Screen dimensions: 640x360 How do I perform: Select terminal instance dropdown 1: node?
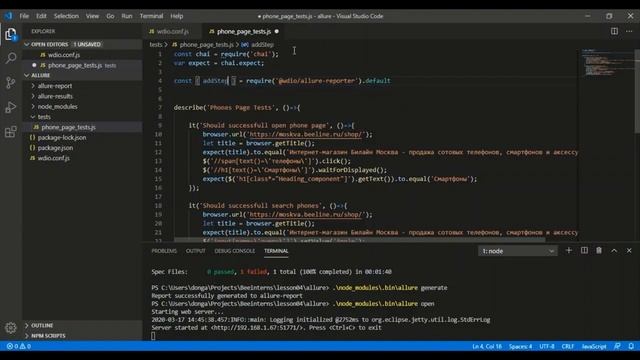click(517, 251)
